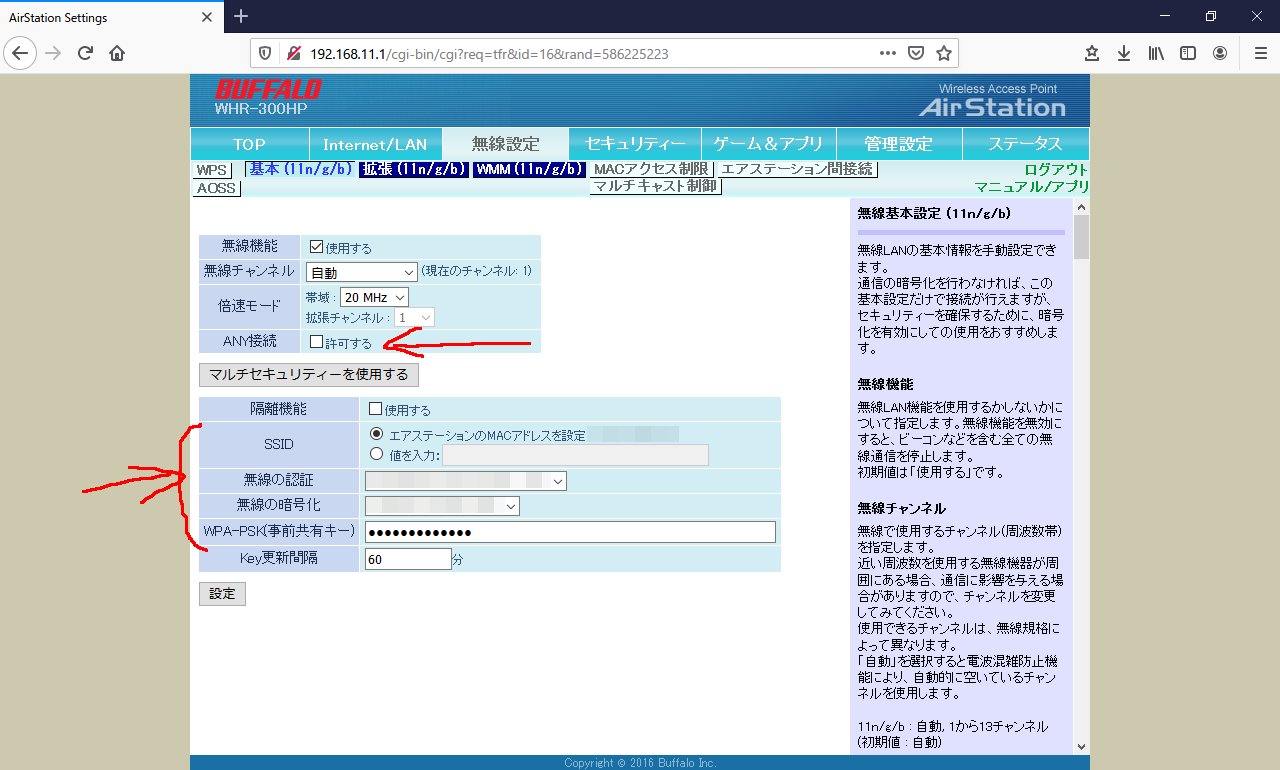Show the bookmarks toolbar star menu
The width and height of the screenshot is (1280, 770).
(1092, 53)
